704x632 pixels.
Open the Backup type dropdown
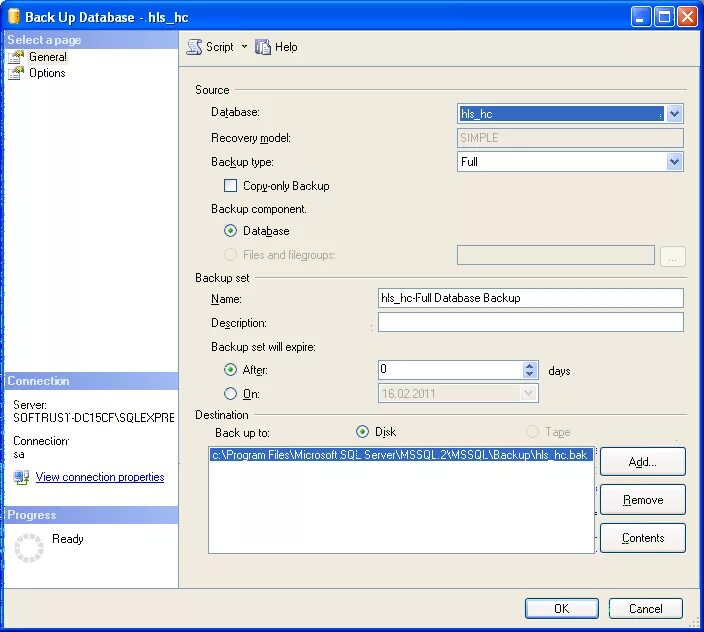pos(674,162)
